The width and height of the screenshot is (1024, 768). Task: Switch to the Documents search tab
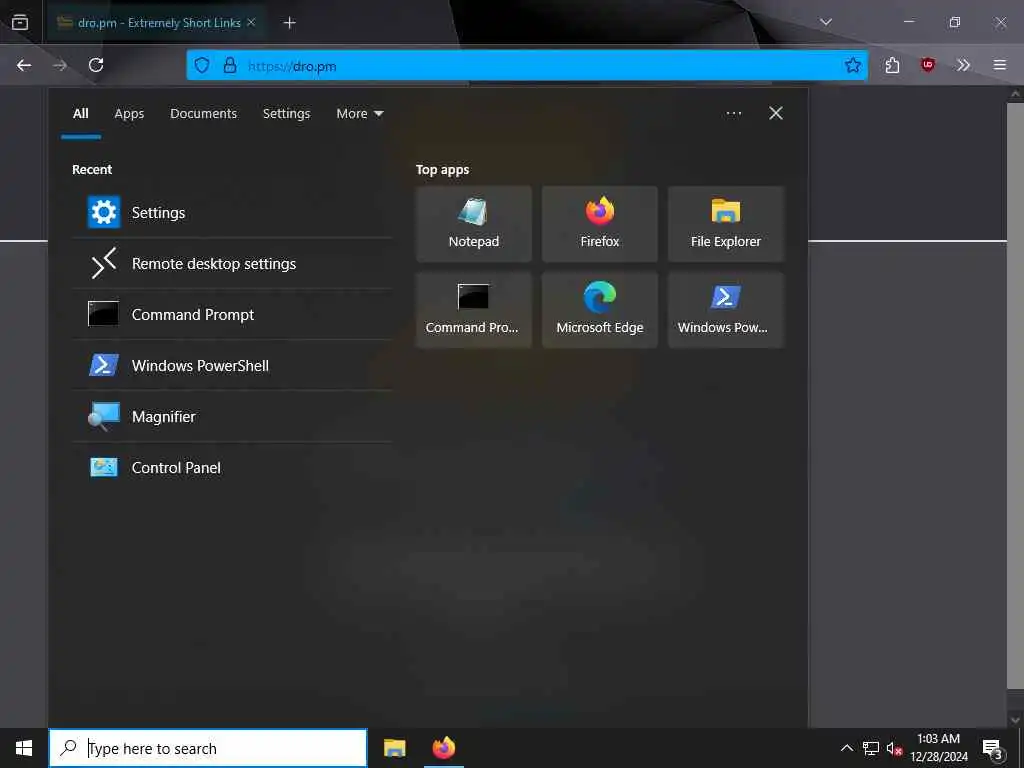click(203, 114)
